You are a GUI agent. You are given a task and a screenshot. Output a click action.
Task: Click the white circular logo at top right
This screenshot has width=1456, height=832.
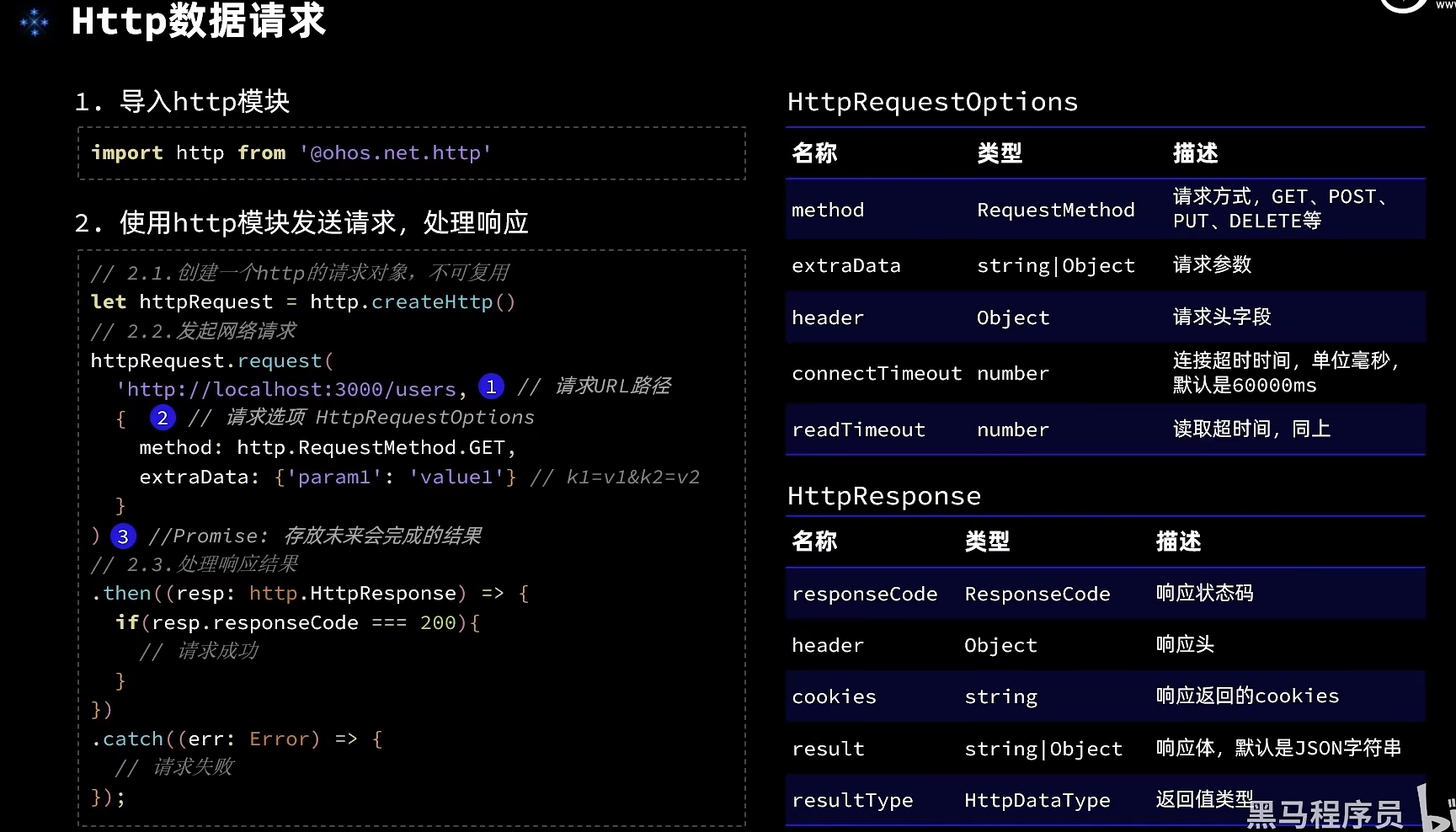(1403, 5)
